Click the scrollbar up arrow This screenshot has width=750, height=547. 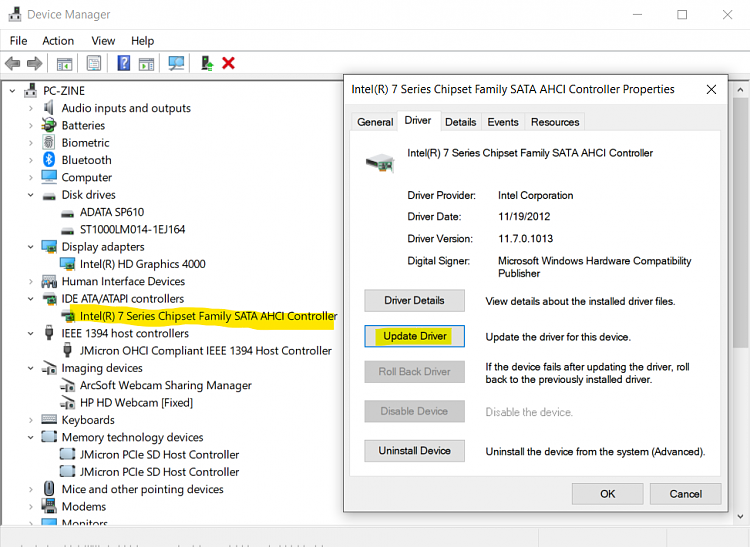pyautogui.click(x=740, y=89)
